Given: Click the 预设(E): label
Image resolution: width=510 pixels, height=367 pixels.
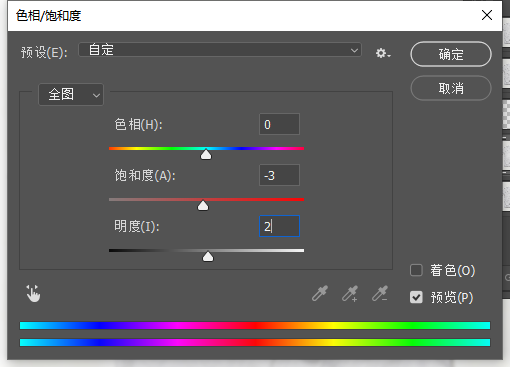Looking at the screenshot, I should tap(44, 52).
